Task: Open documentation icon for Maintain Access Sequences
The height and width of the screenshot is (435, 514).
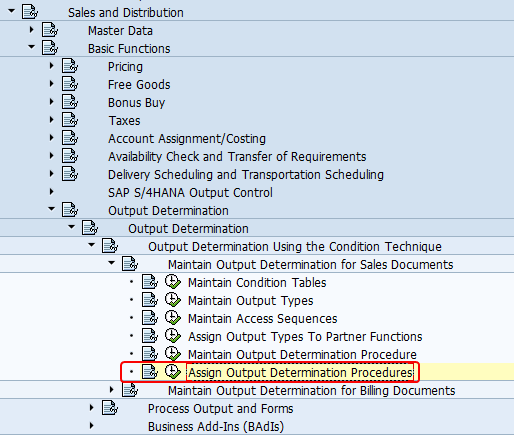Action: (150, 318)
